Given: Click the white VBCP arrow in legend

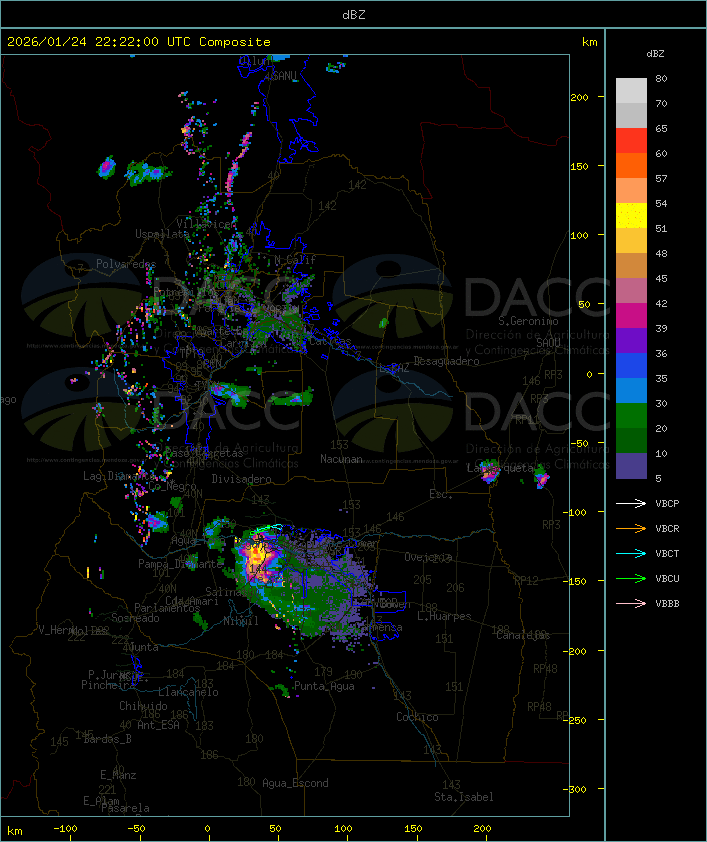Looking at the screenshot, I should click(632, 503).
